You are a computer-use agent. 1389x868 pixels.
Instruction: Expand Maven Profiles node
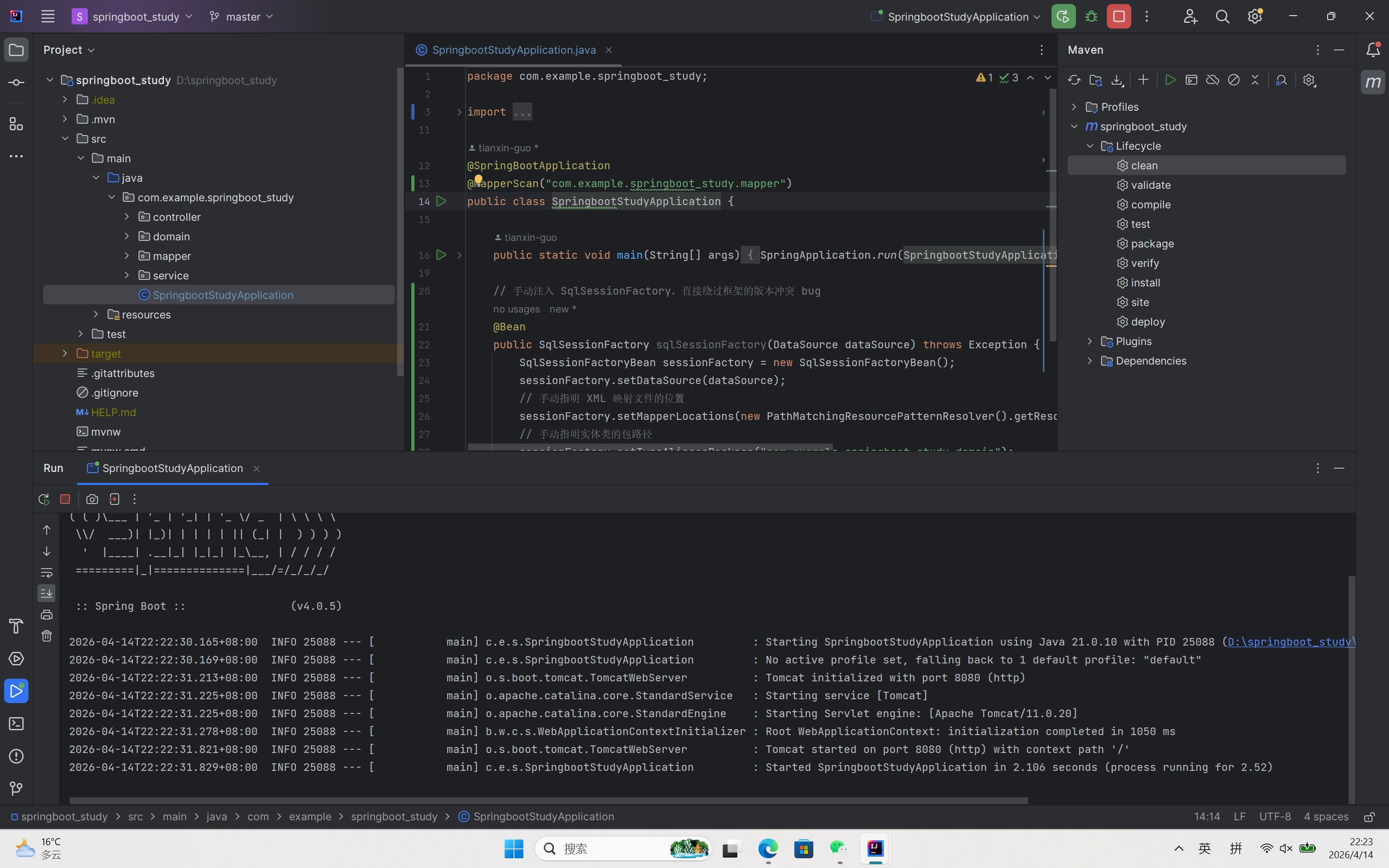1074,107
